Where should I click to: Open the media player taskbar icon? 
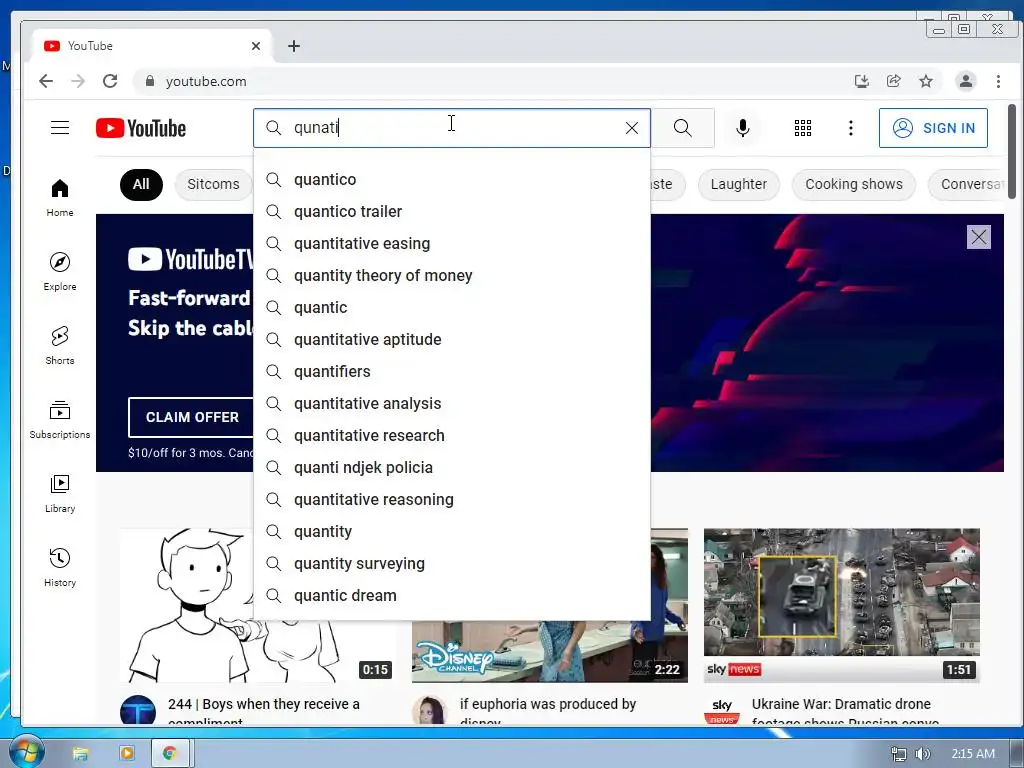click(126, 753)
